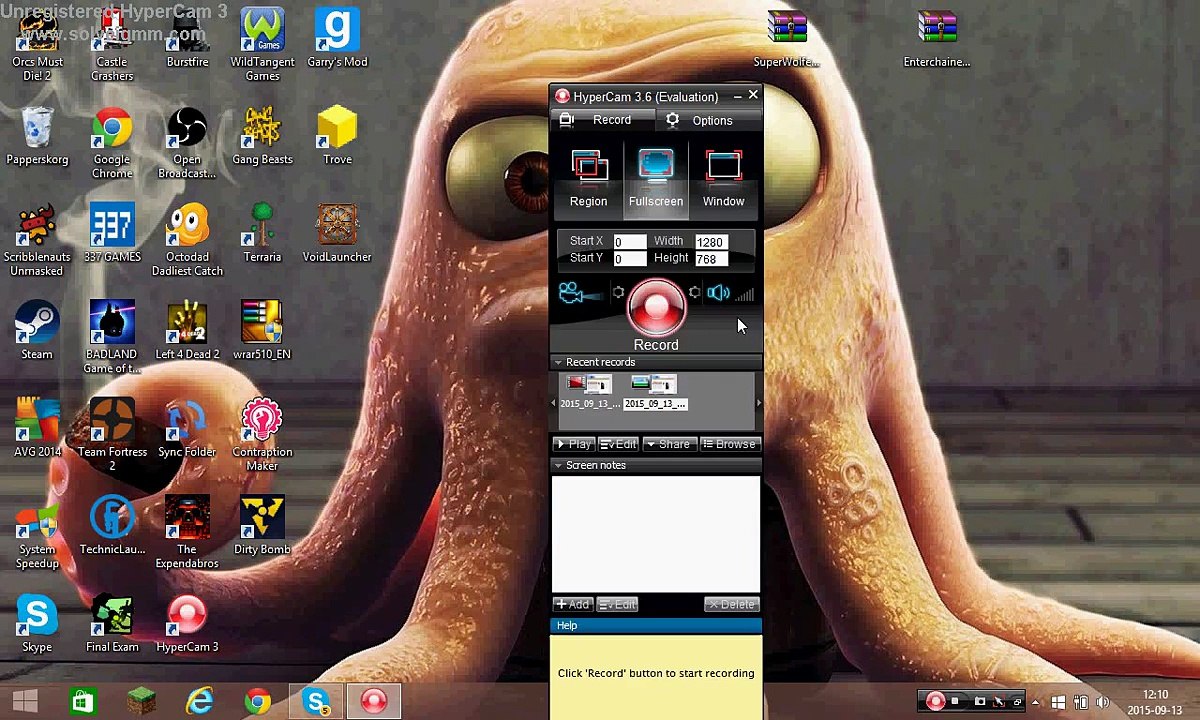
Task: Click the big red Record button in HyperCam
Action: point(656,307)
